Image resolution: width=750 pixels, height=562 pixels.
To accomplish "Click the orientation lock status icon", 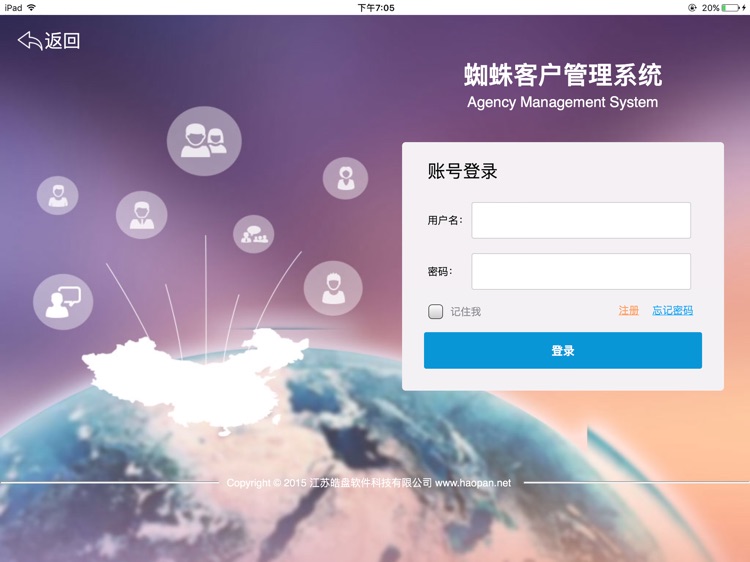I will [x=692, y=8].
